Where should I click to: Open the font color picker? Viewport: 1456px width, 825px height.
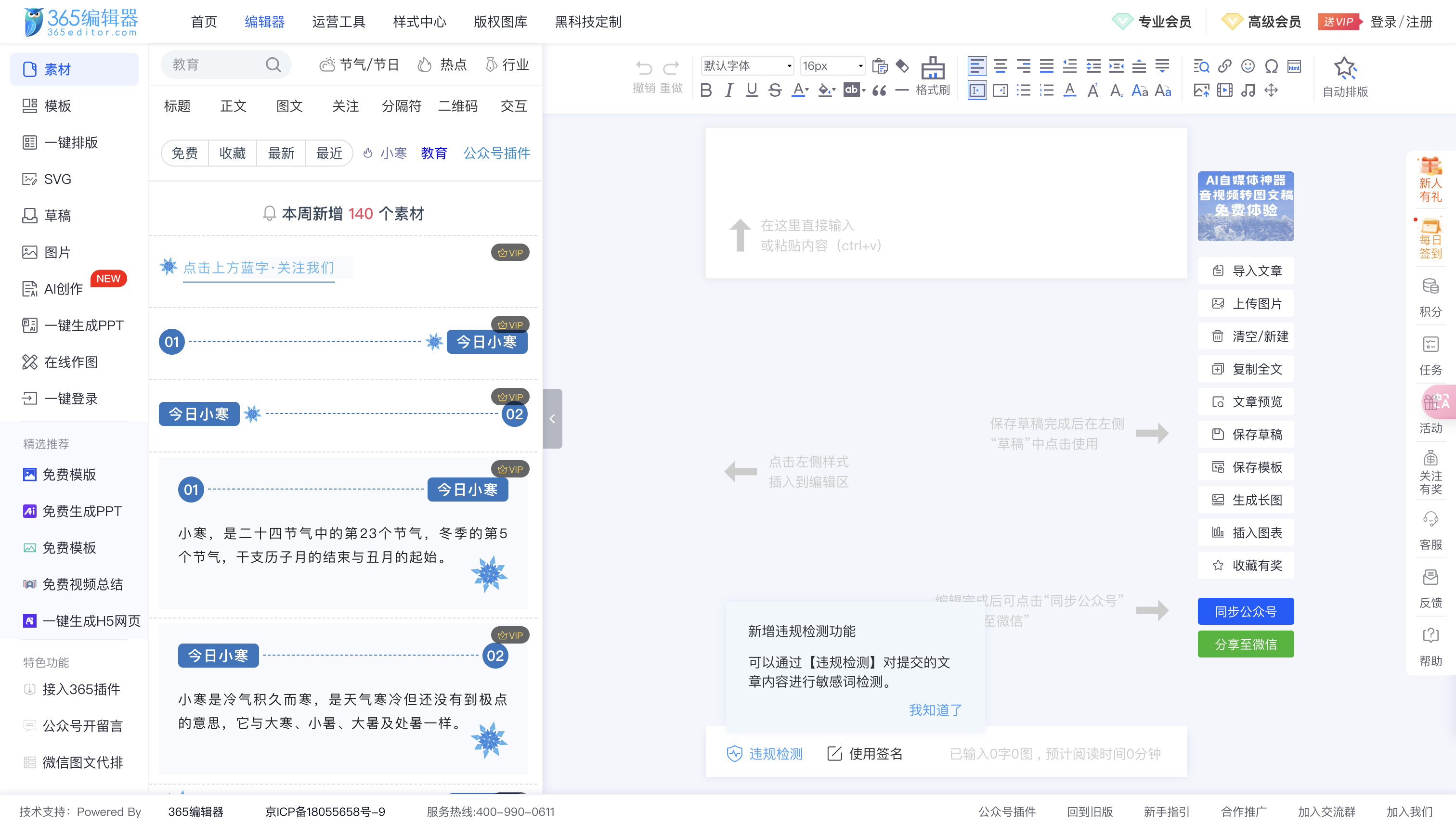click(799, 90)
